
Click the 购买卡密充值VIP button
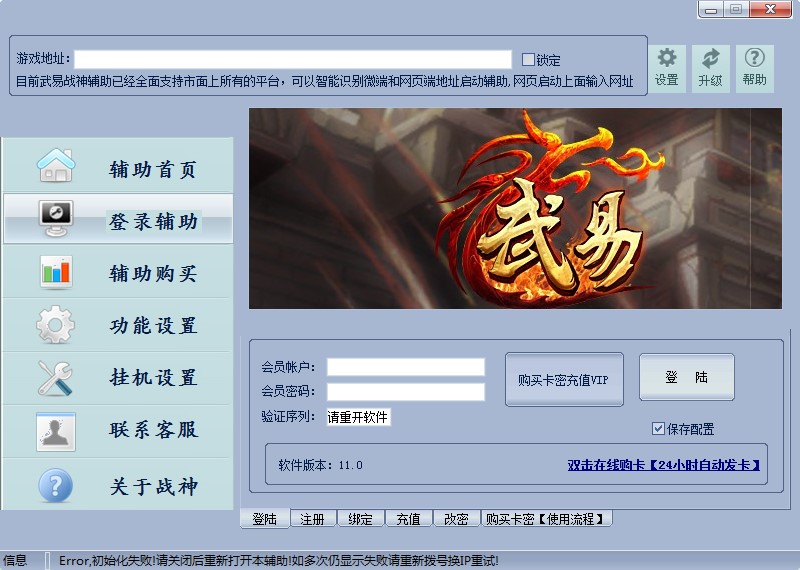564,380
